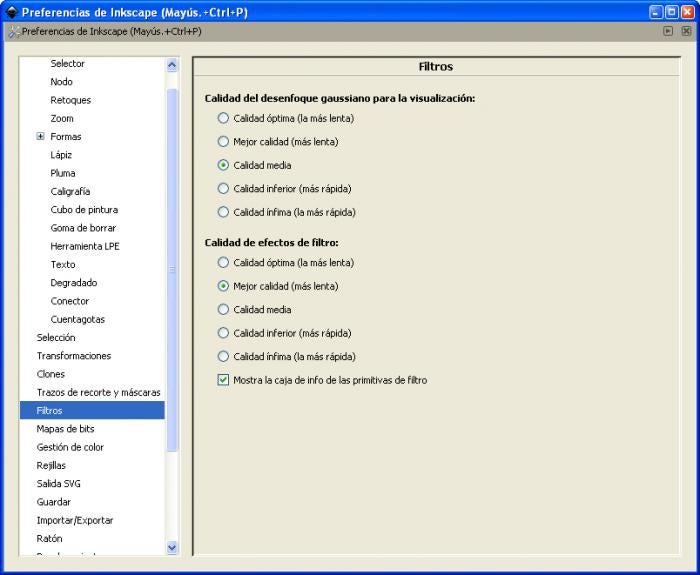This screenshot has width=700, height=575.
Task: Open the Conector preferences page
Action: click(70, 301)
